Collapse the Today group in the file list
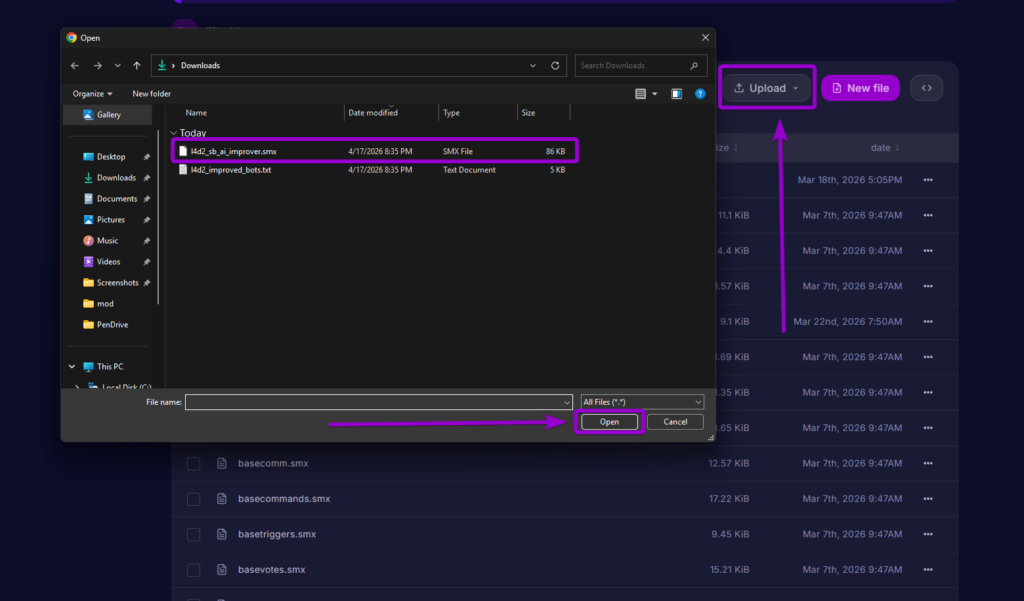Image resolution: width=1024 pixels, height=601 pixels. (x=172, y=131)
